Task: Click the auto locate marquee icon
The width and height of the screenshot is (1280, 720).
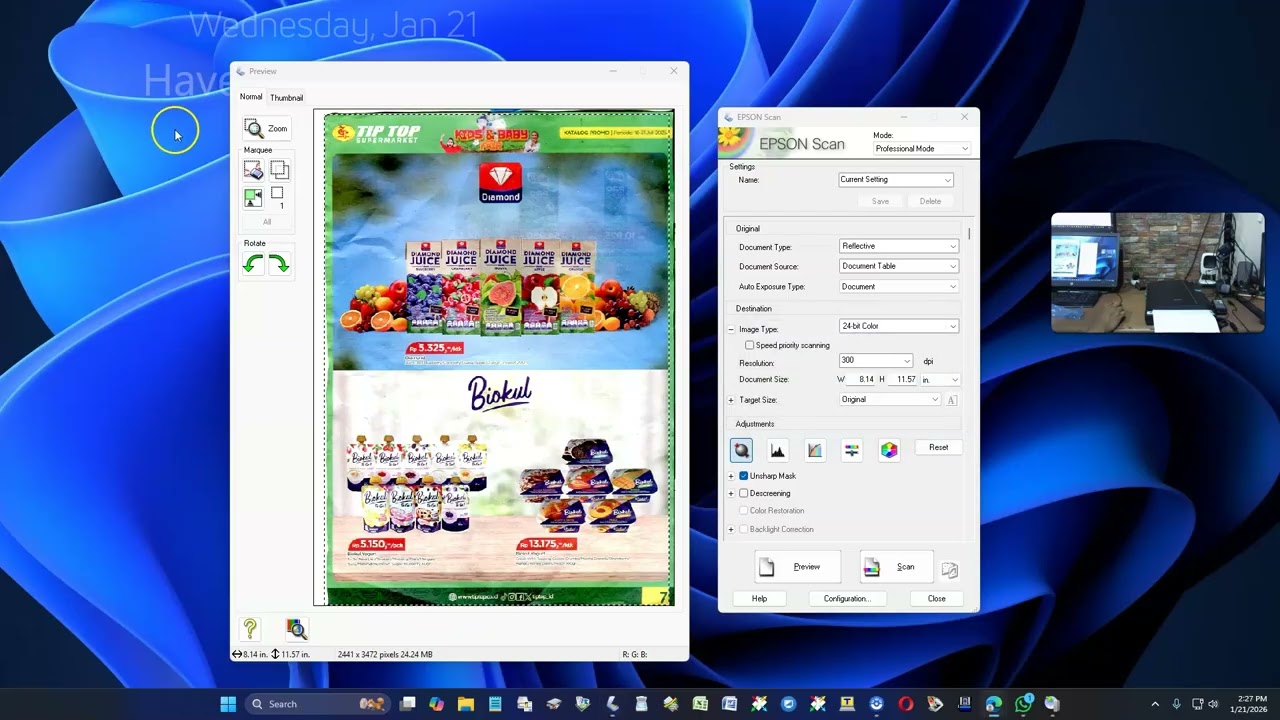Action: coord(253,197)
